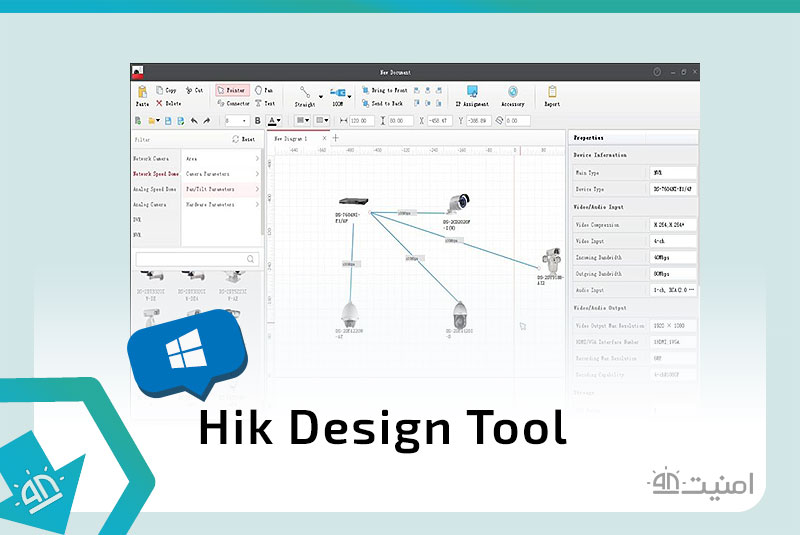This screenshot has width=800, height=535.
Task: Click the 100M cable icon
Action: pos(337,93)
